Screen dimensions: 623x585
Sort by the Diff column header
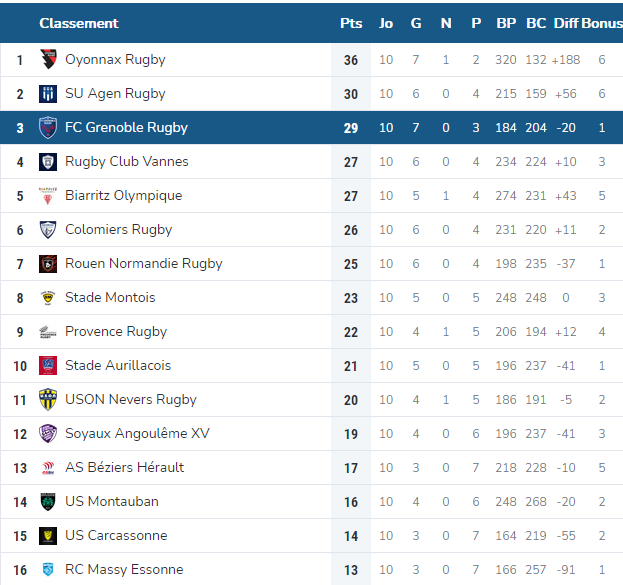566,23
